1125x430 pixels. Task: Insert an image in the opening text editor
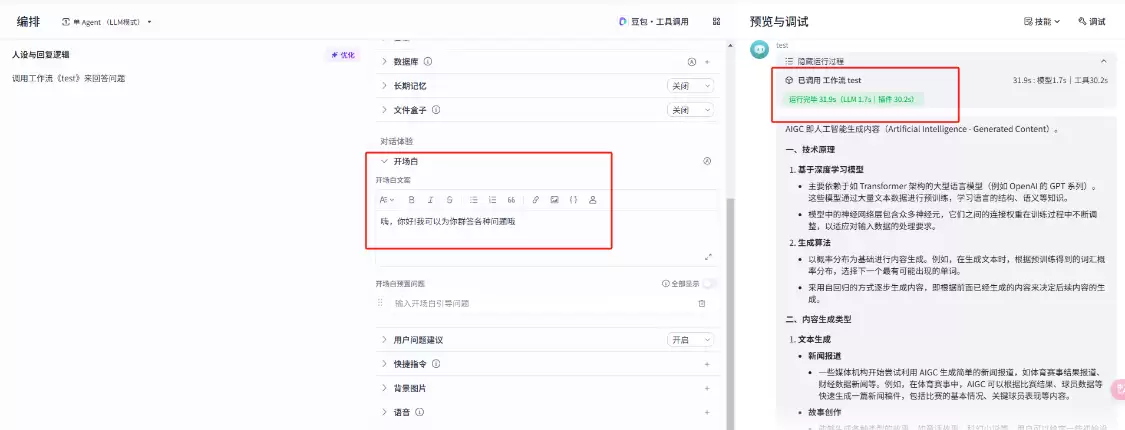(555, 200)
